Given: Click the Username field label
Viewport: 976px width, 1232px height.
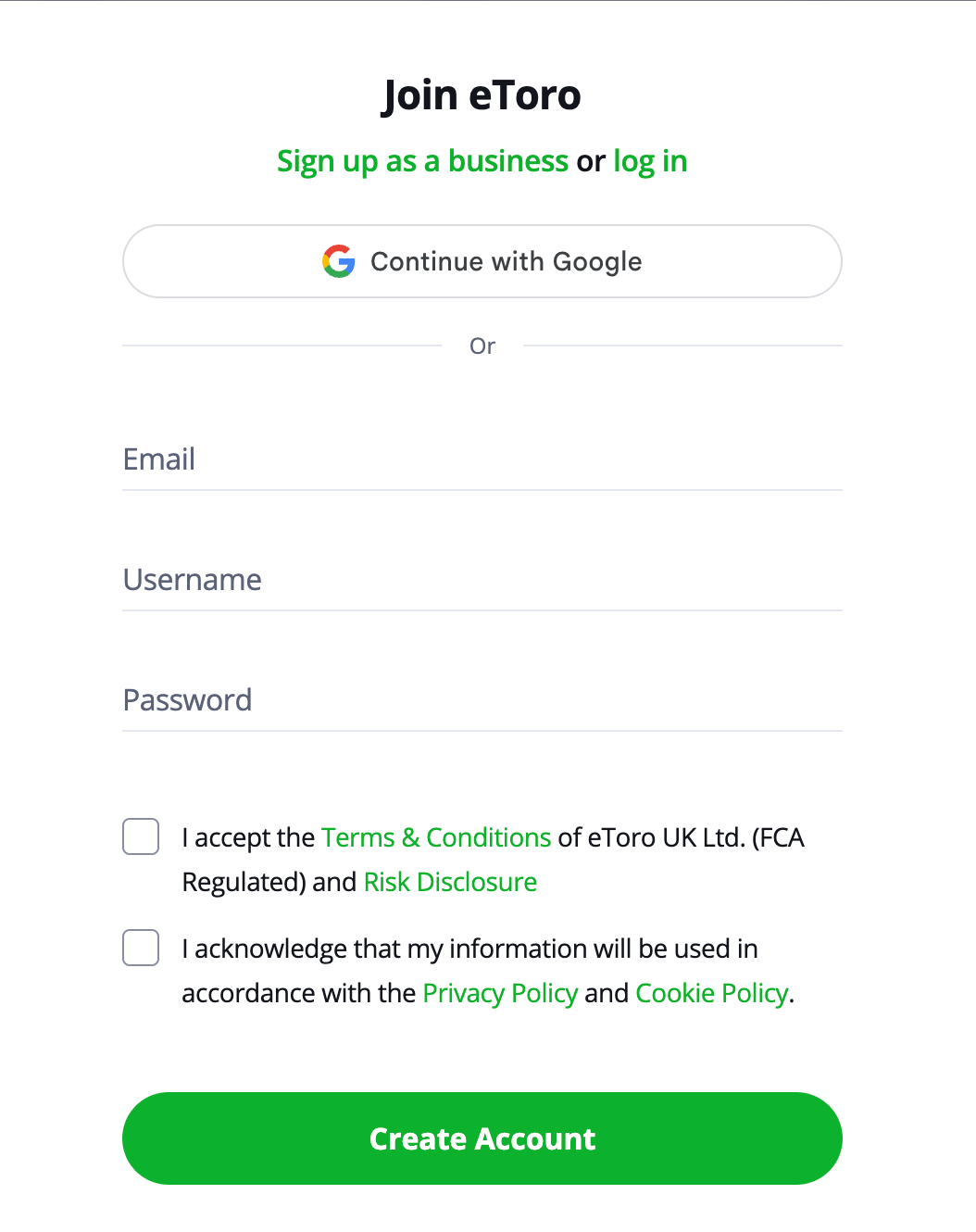Looking at the screenshot, I should coord(192,579).
